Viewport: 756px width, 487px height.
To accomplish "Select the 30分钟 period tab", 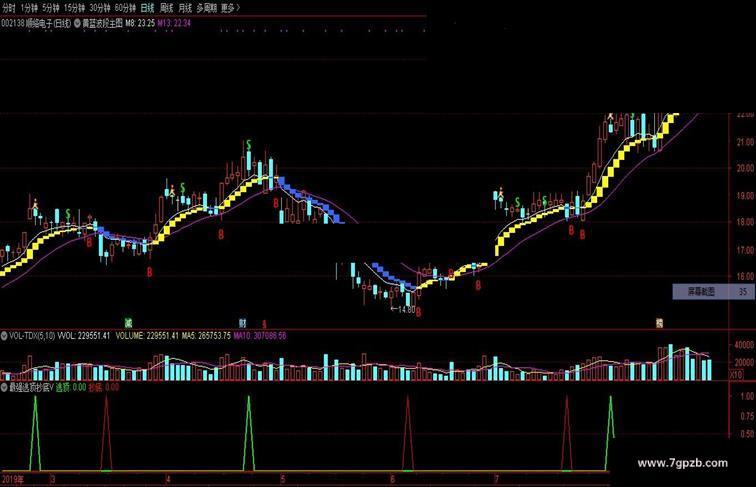I will pos(100,8).
